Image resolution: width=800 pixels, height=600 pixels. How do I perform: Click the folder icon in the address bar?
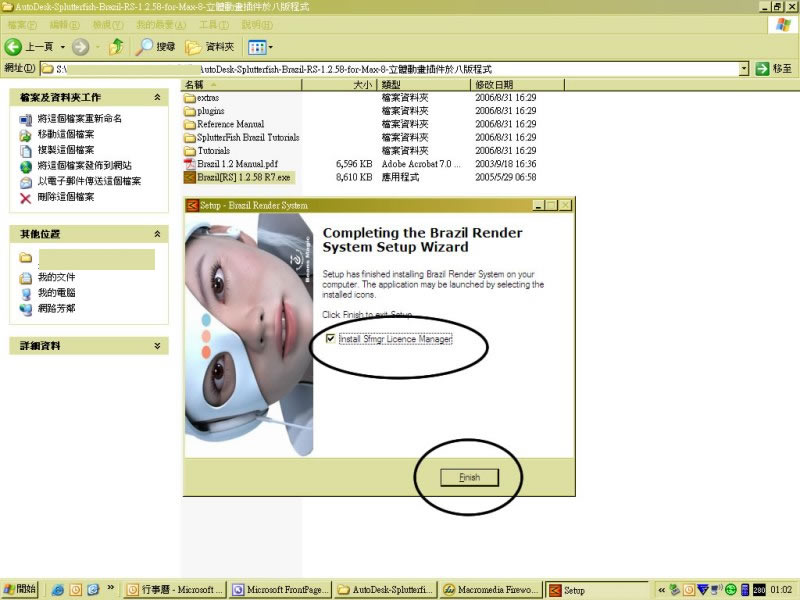click(x=48, y=69)
